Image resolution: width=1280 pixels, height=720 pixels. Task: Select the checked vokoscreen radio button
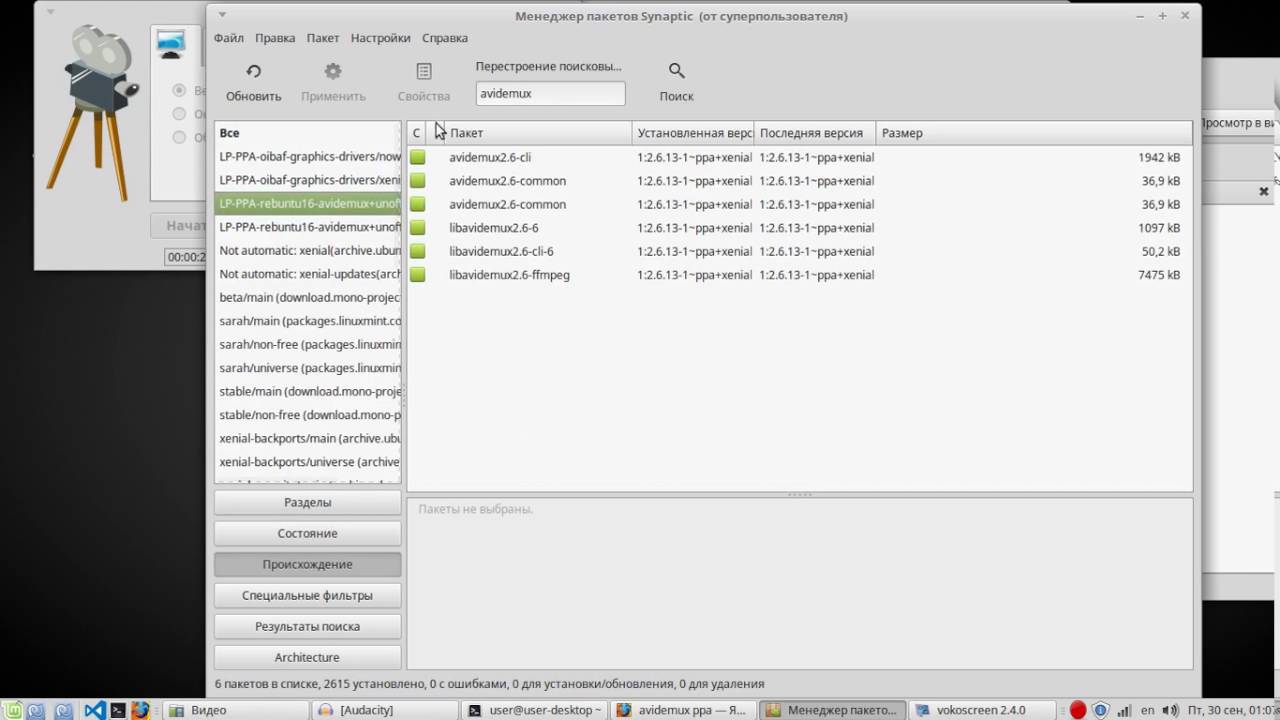[180, 91]
